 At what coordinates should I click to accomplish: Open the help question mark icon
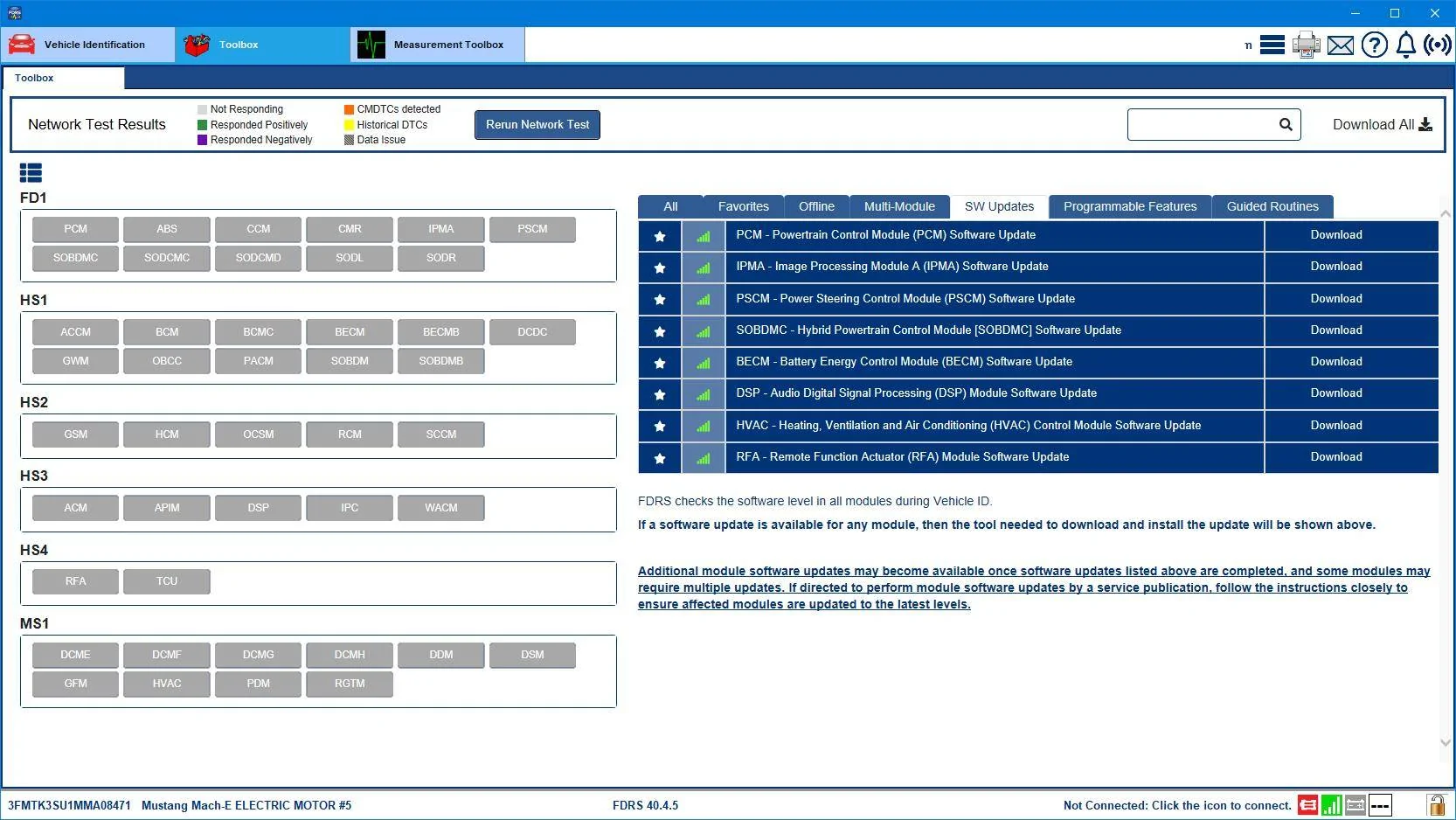click(x=1374, y=45)
